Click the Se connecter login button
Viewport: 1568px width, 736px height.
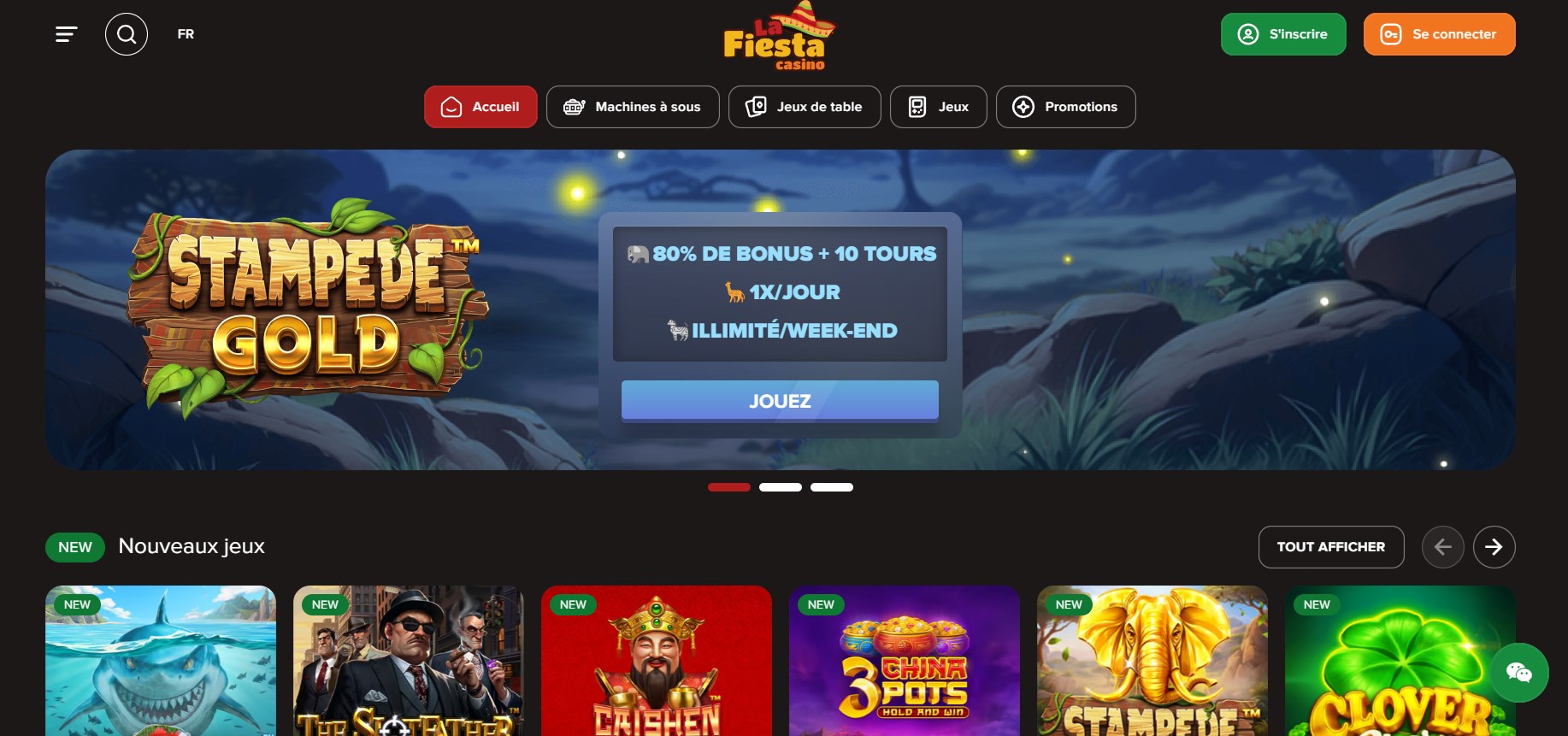(1439, 34)
